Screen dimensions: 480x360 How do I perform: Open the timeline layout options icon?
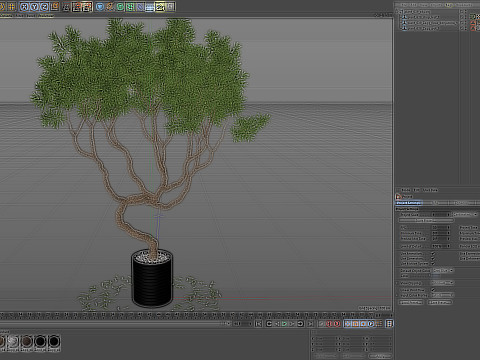389,324
